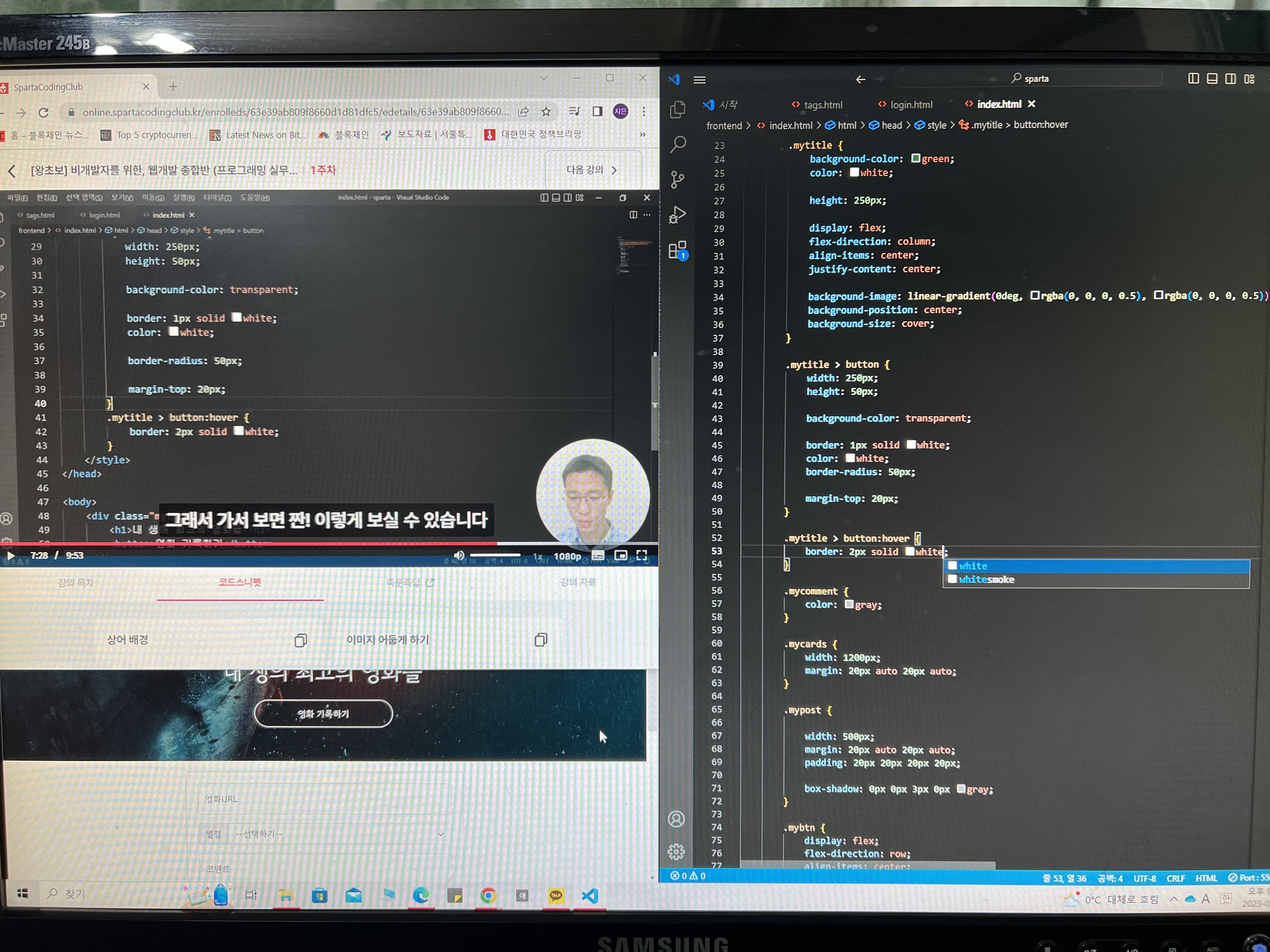The image size is (1270, 952).
Task: Adjust the video volume slider
Action: (495, 555)
